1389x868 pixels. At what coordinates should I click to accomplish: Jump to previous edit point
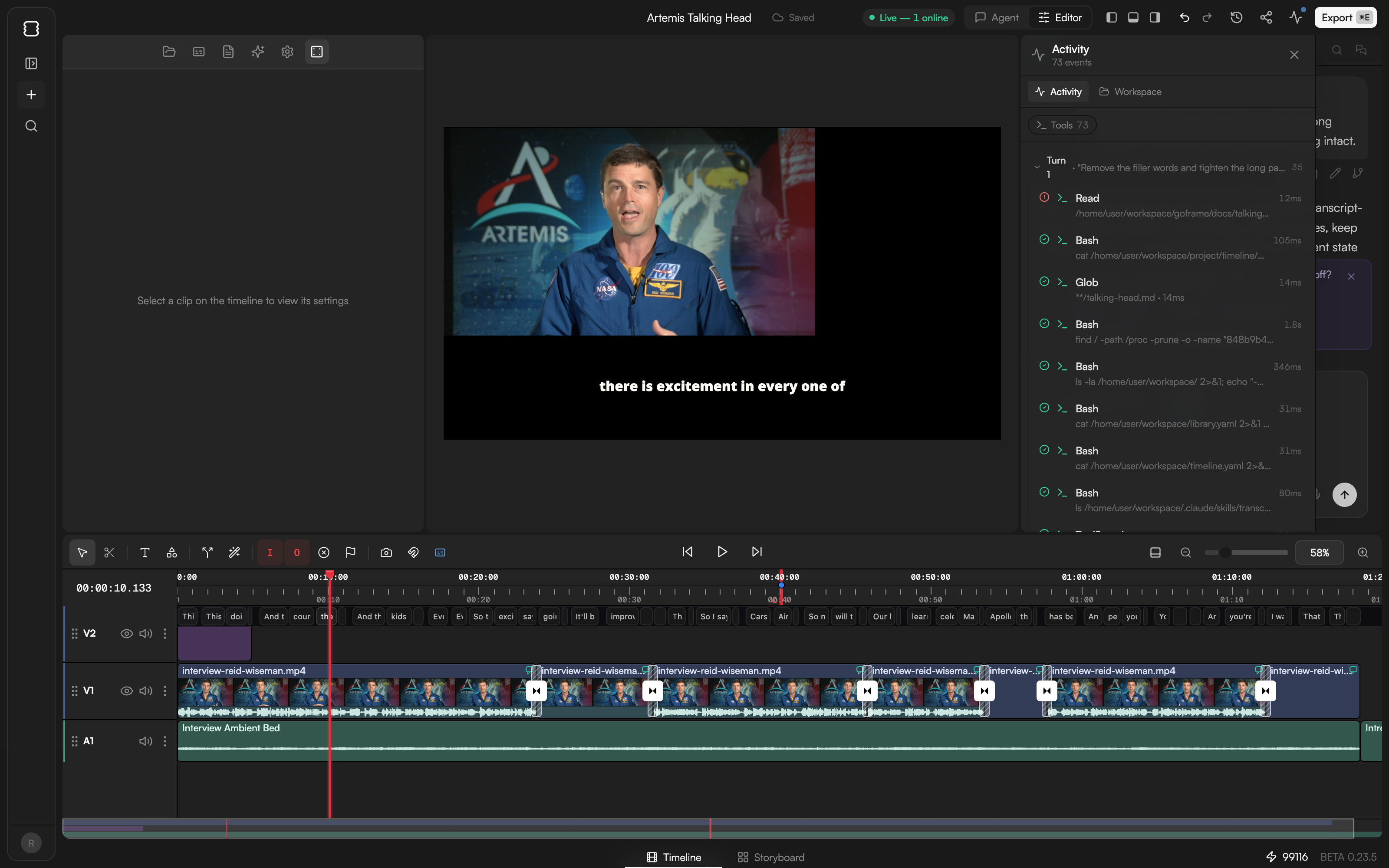click(x=688, y=552)
